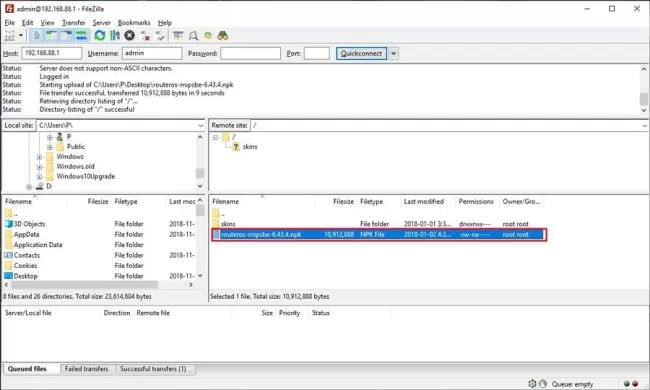
Task: Expand the Public folder node
Action: pyautogui.click(x=49, y=147)
